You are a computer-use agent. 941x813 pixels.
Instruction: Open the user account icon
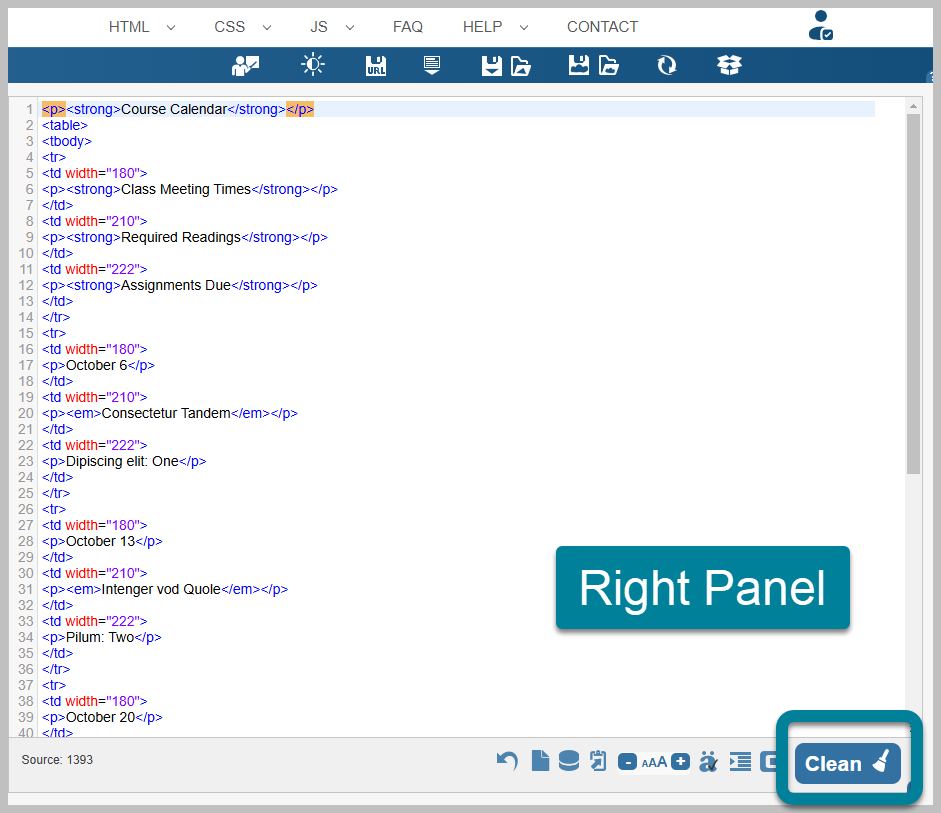tap(821, 26)
